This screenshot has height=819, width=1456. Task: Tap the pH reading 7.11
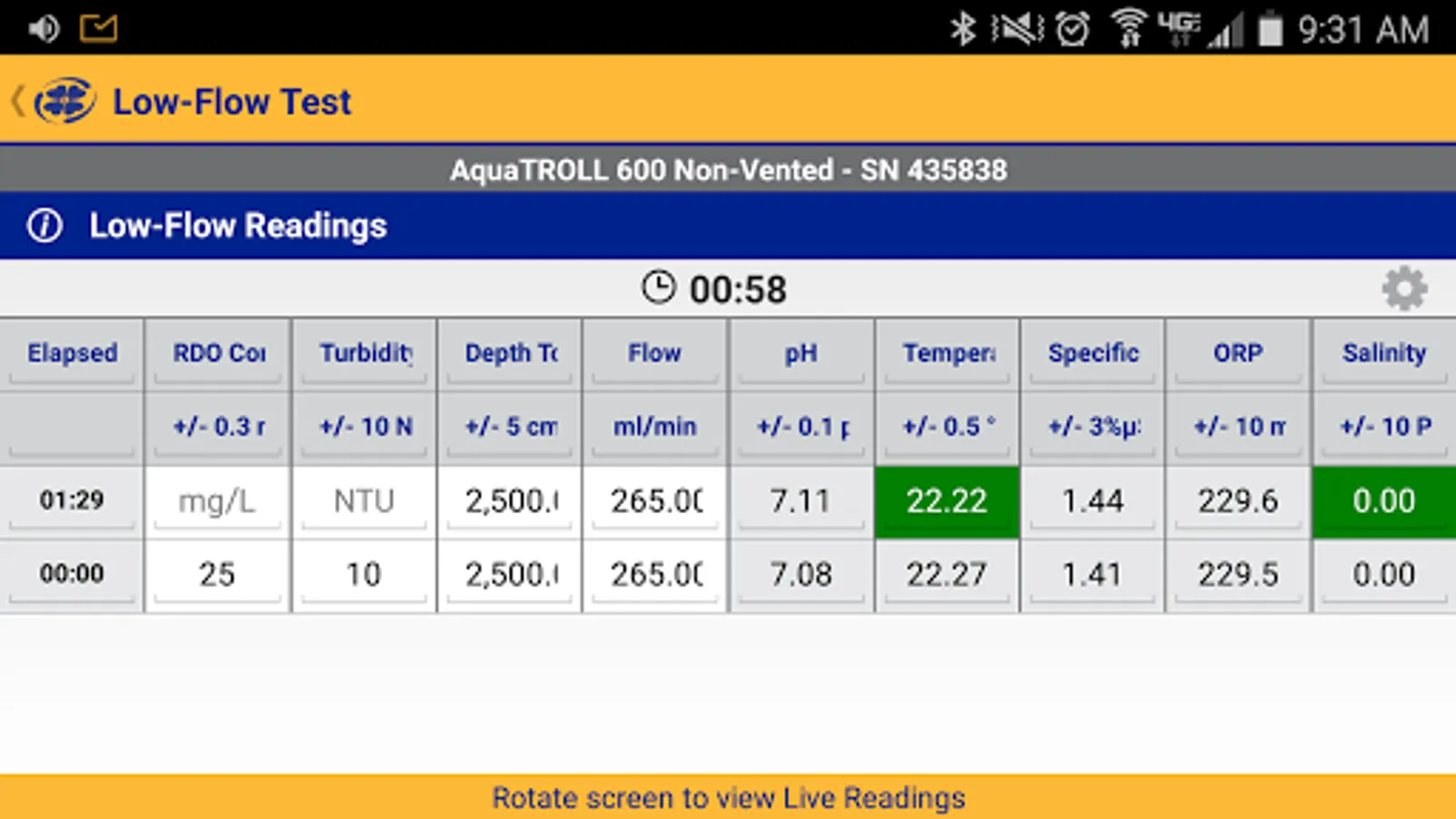click(802, 501)
